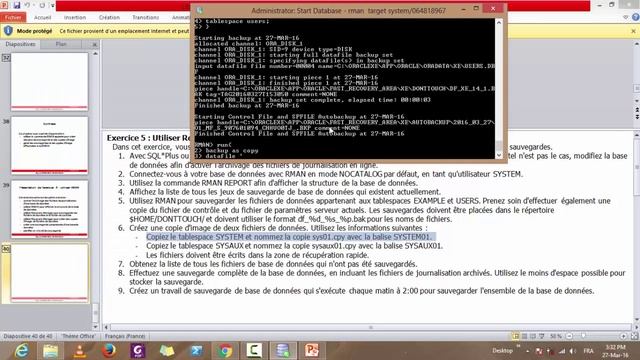The width and height of the screenshot is (640, 360).
Task: Collapse the ribbon with the chevron icon
Action: coord(625,17)
